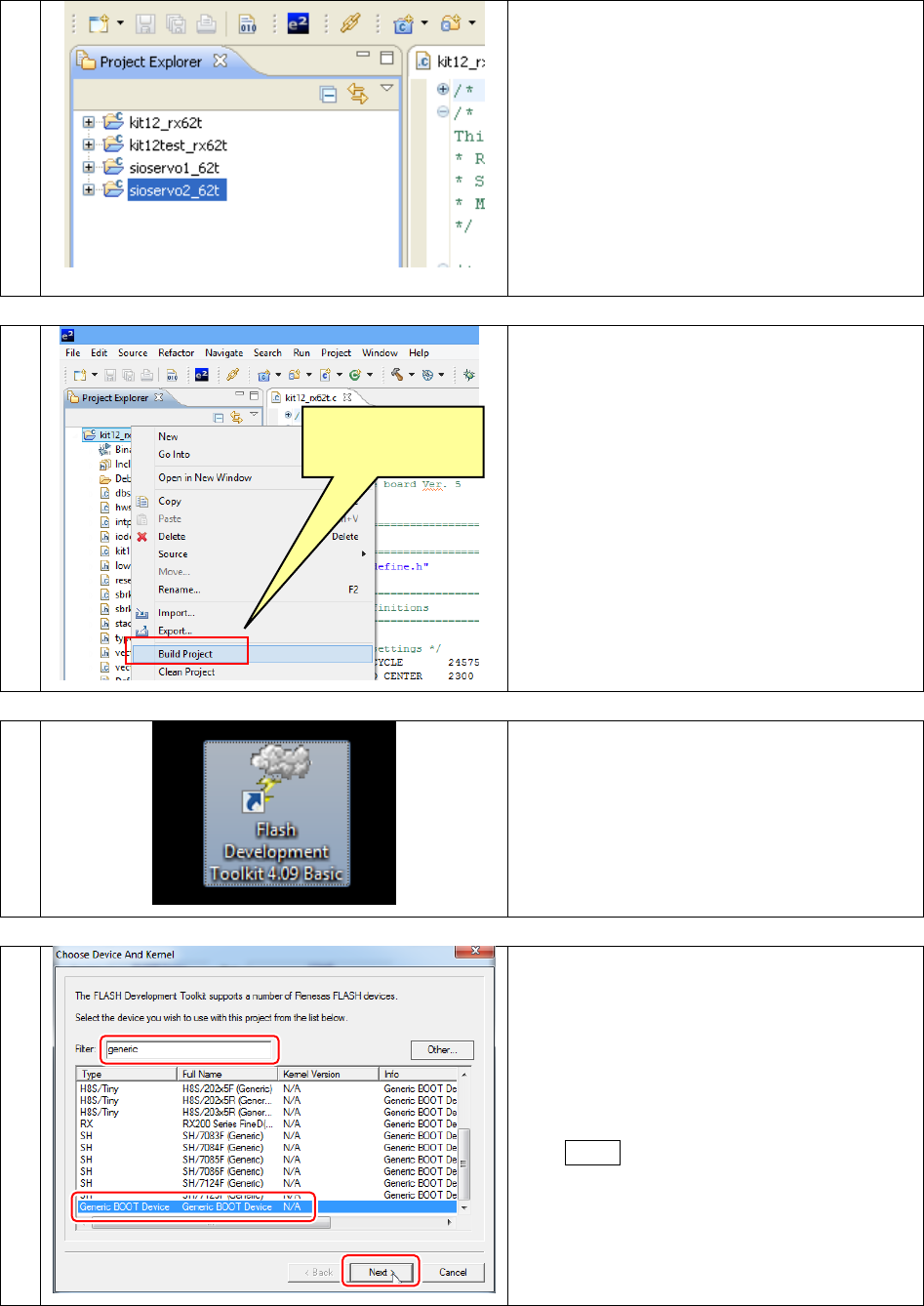
Task: Click the green bug Debug icon
Action: point(469,374)
